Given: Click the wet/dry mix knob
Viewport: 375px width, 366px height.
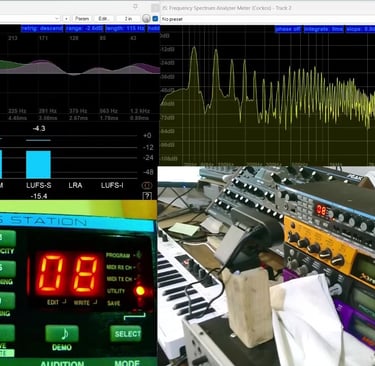Looking at the screenshot, I should [146, 19].
